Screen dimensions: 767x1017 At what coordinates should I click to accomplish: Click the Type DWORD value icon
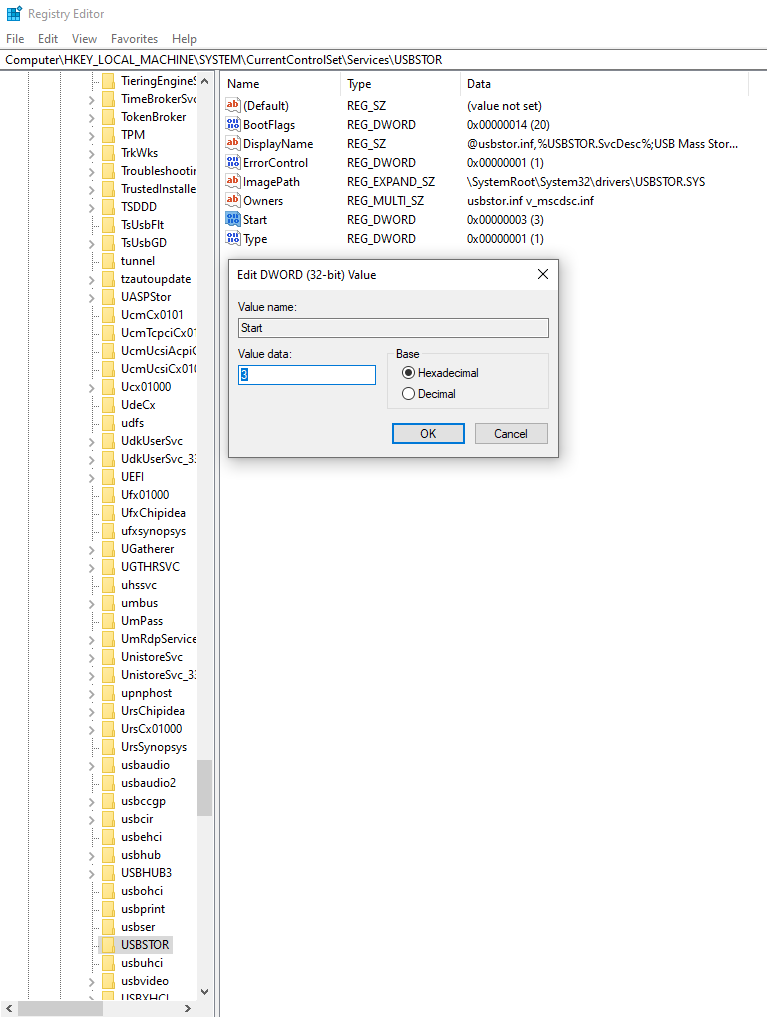pos(233,238)
